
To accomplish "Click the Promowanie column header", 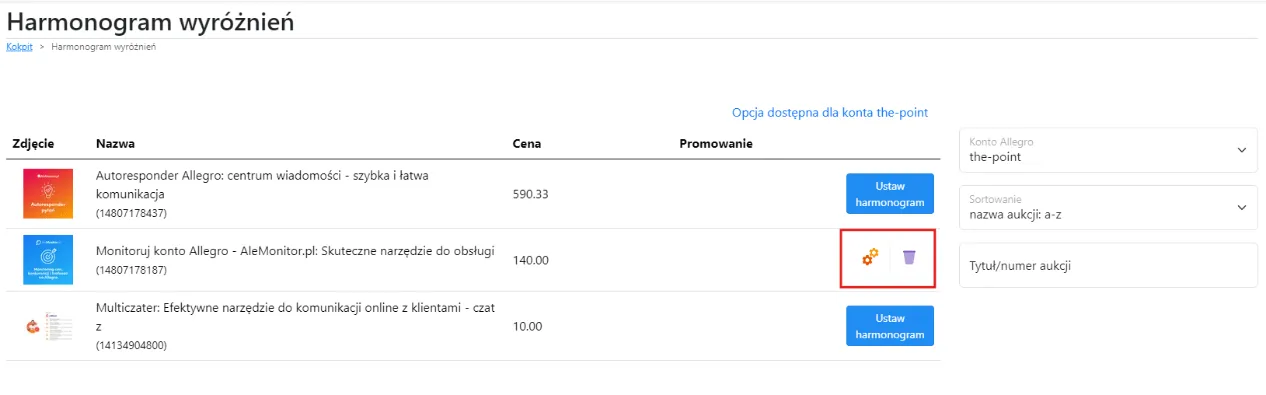I will coord(716,143).
